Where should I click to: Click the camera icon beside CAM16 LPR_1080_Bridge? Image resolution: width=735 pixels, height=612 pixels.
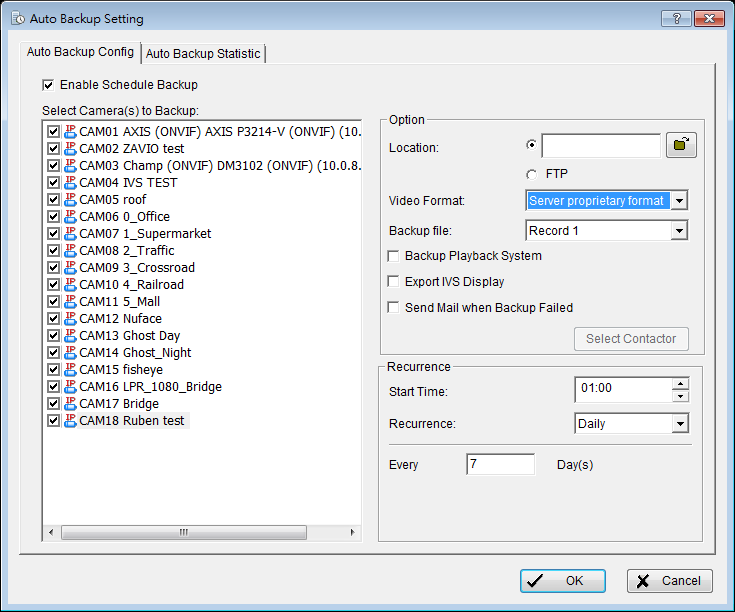pos(70,387)
